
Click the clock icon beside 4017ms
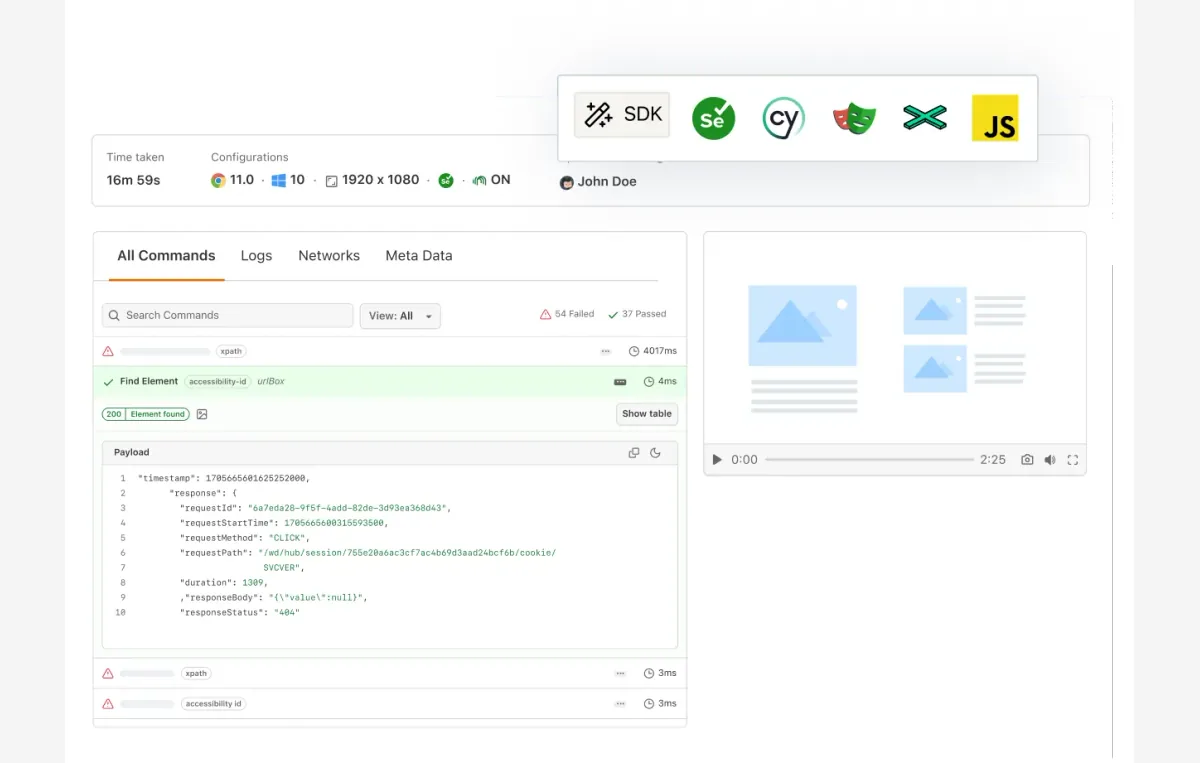pos(634,352)
